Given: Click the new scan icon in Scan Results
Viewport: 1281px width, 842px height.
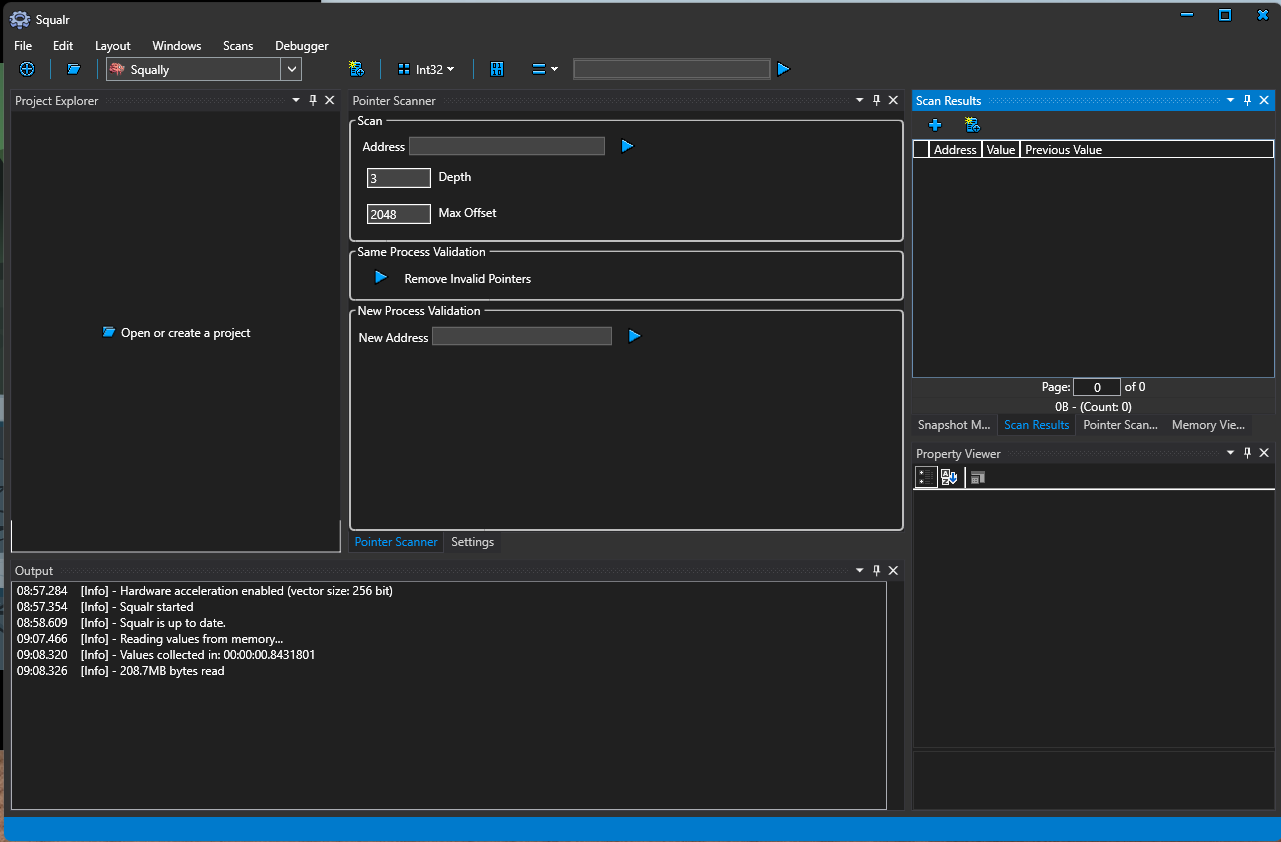Looking at the screenshot, I should tap(972, 125).
